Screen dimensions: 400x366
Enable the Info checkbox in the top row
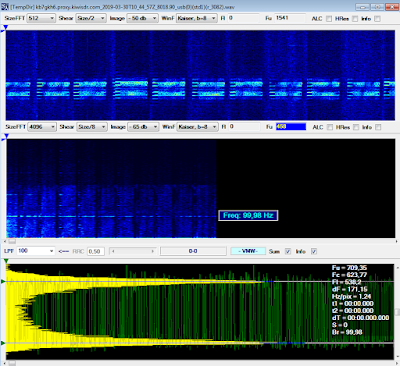click(x=377, y=19)
